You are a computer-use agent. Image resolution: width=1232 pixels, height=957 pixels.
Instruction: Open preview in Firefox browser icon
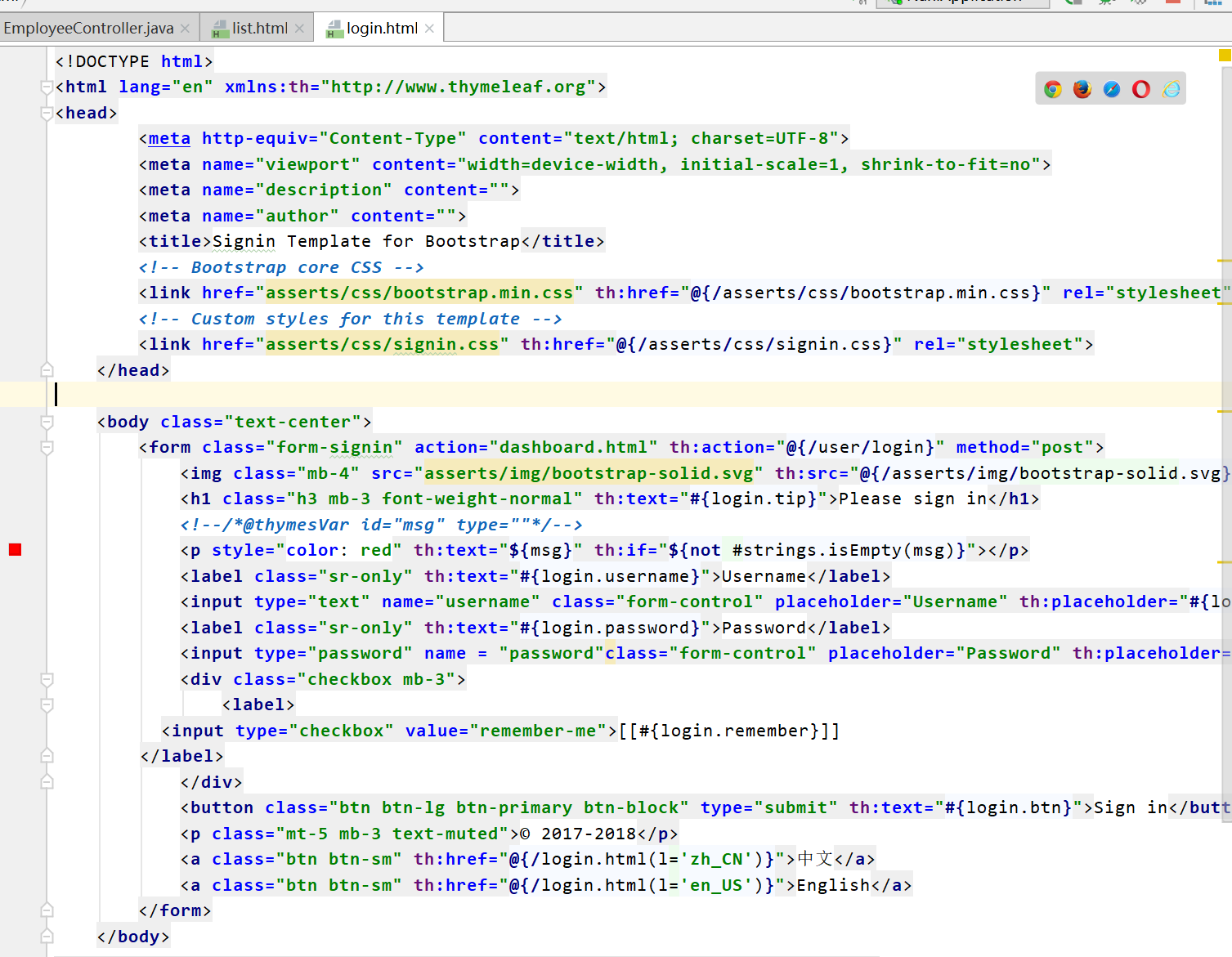[x=1082, y=89]
